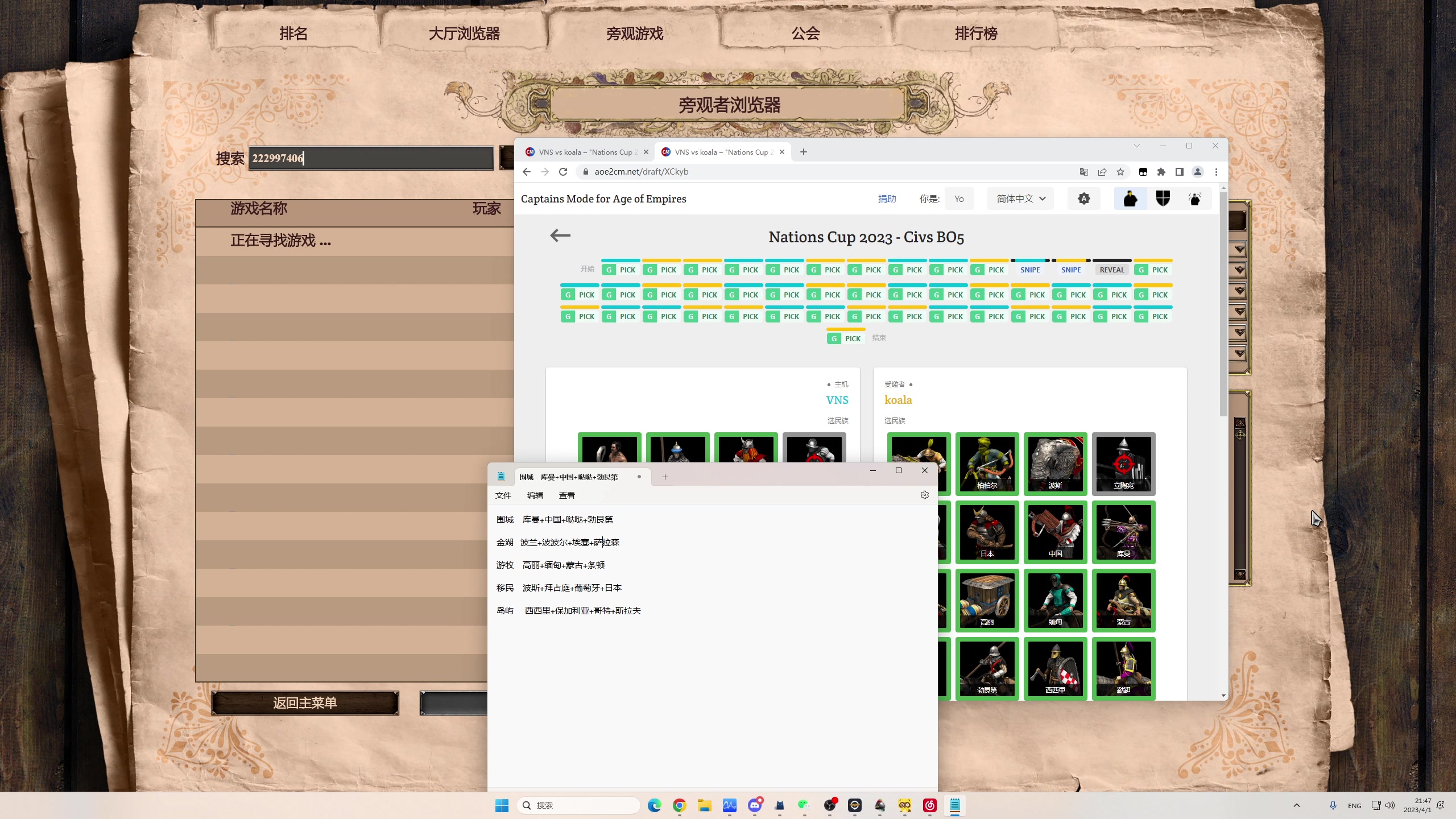1456x819 pixels.
Task: Select the shield icon mode
Action: pos(1163,198)
